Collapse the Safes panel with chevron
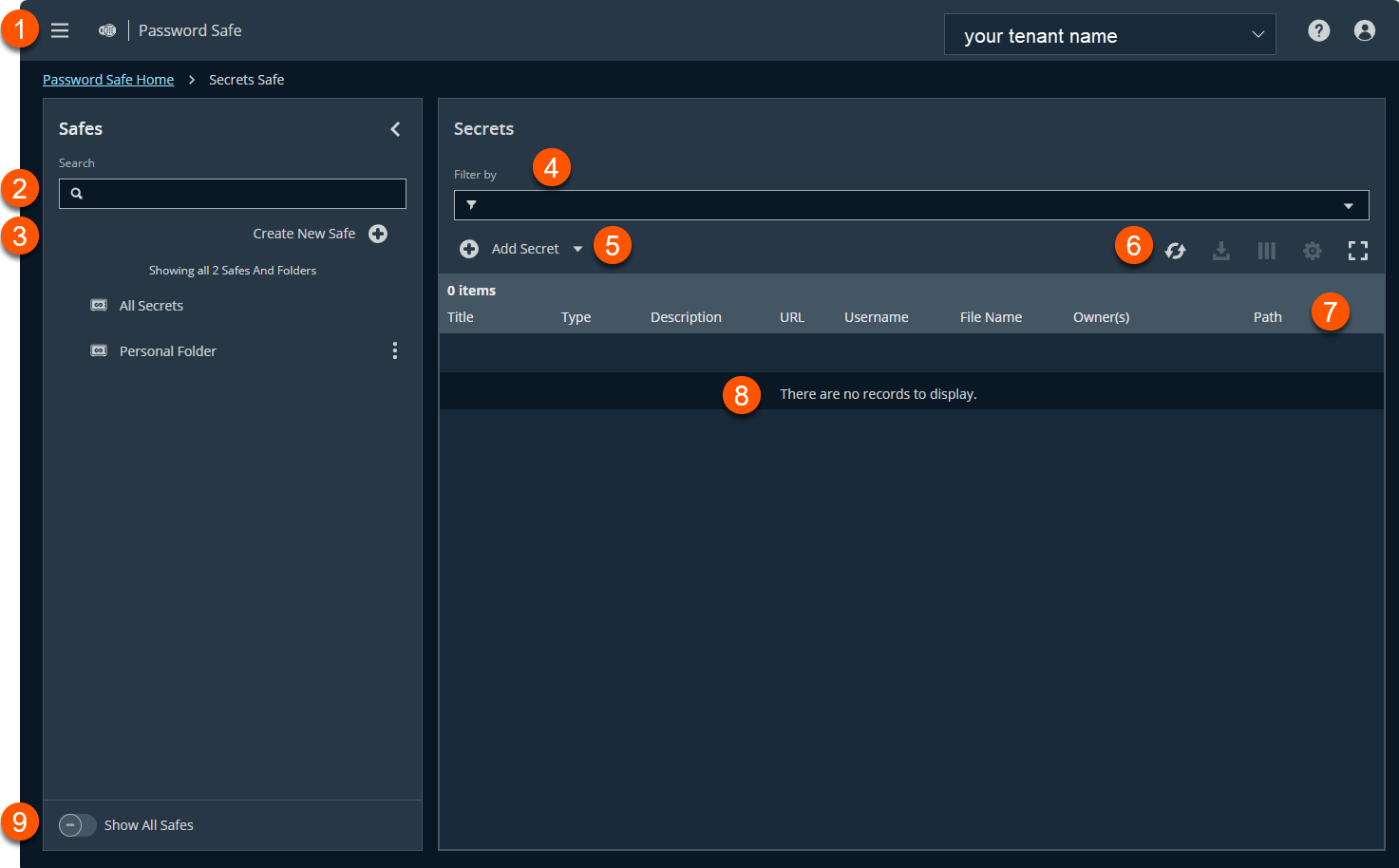This screenshot has width=1399, height=868. [396, 129]
